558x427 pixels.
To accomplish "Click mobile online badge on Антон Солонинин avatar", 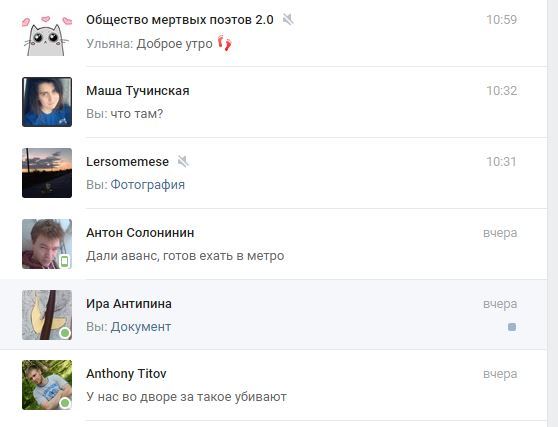I will pos(64,262).
